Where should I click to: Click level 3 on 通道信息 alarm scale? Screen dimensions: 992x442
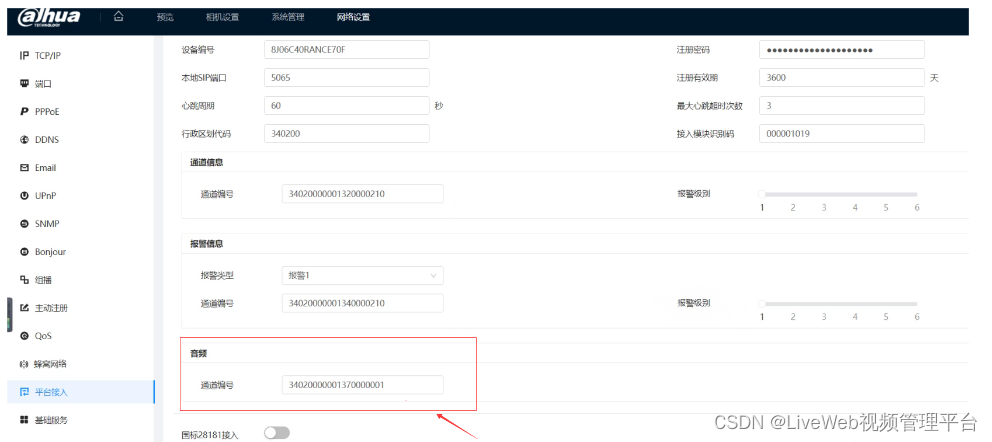coord(824,207)
